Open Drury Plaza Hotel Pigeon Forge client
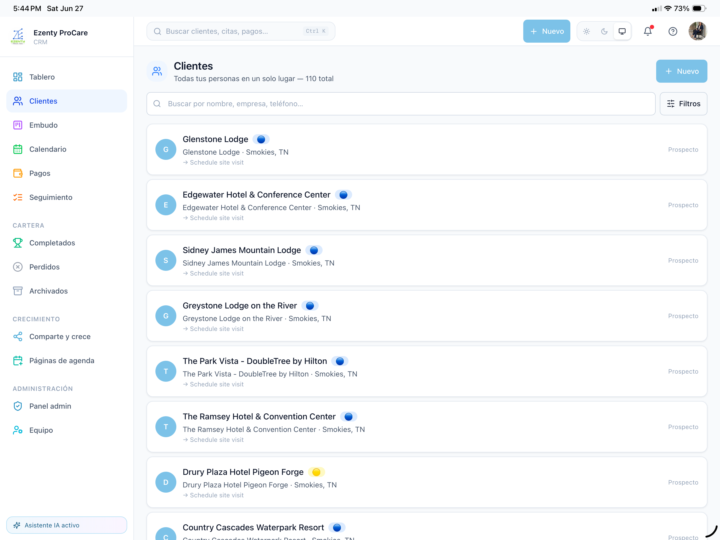 [427, 482]
